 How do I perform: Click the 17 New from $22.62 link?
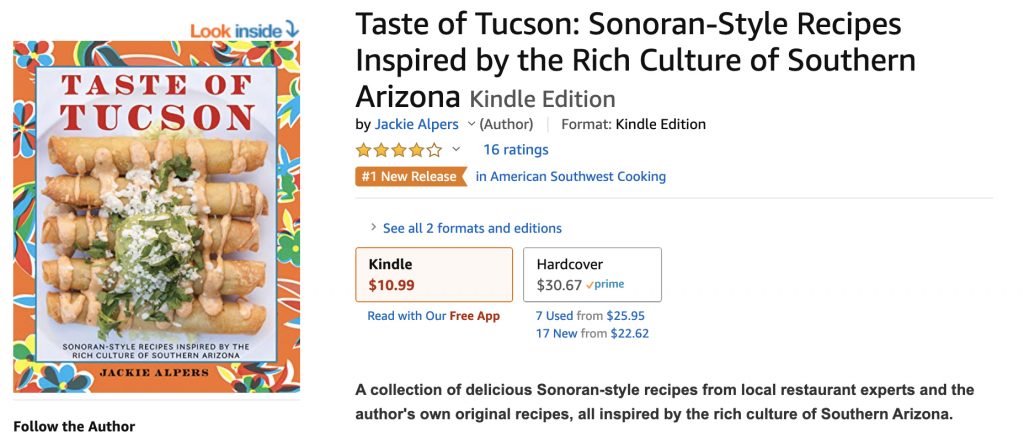[x=592, y=334]
